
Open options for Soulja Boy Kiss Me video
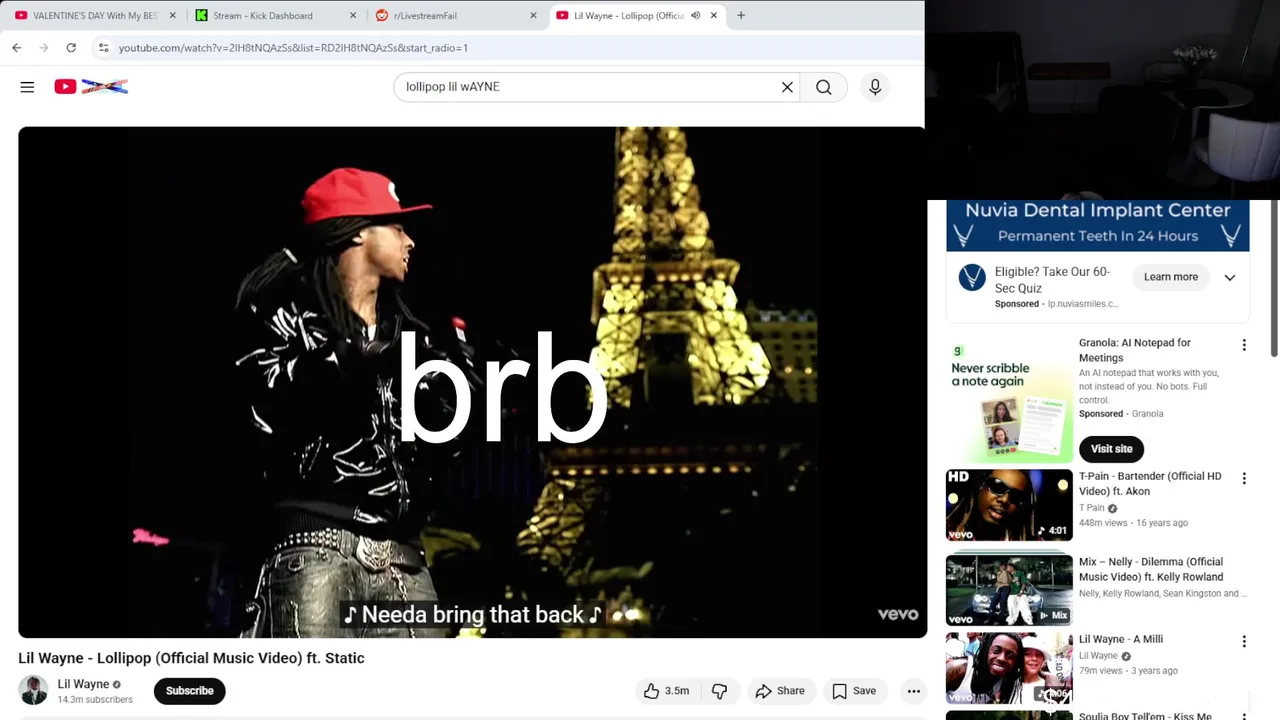tap(1244, 716)
